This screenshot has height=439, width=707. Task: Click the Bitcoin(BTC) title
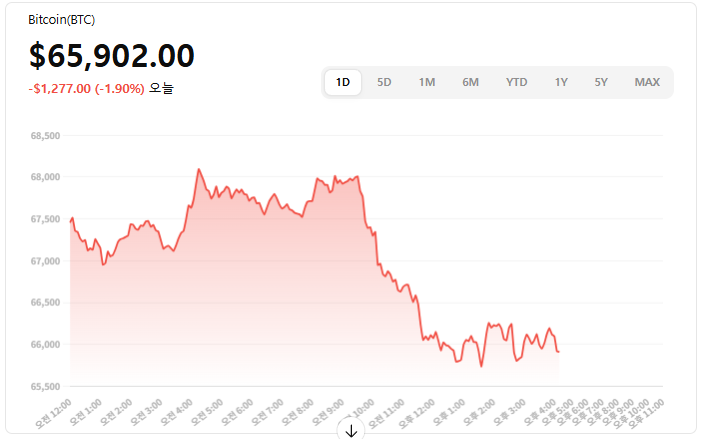click(x=62, y=20)
